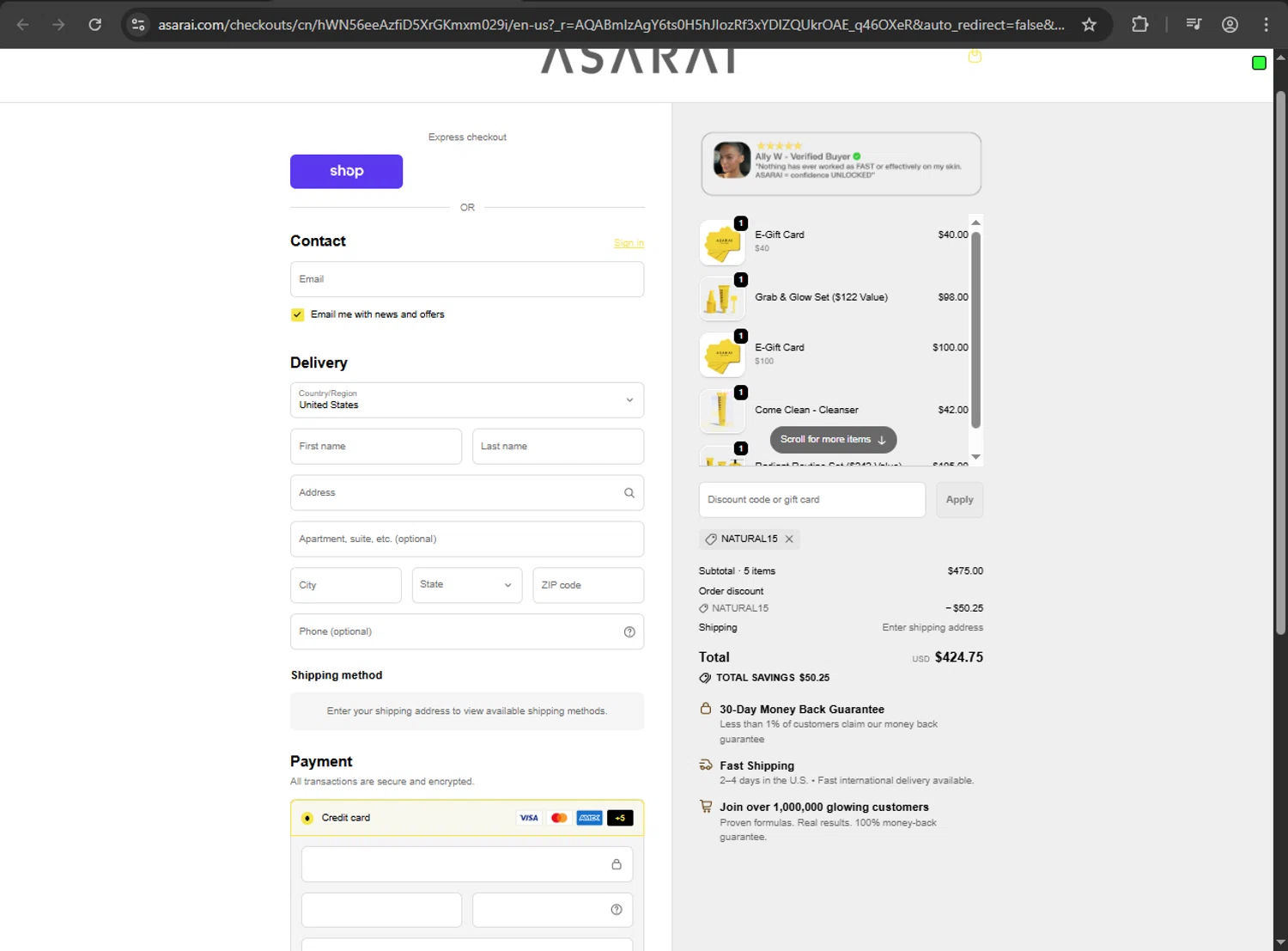Focus the Last name field
Image resolution: width=1288 pixels, height=951 pixels.
coord(558,447)
